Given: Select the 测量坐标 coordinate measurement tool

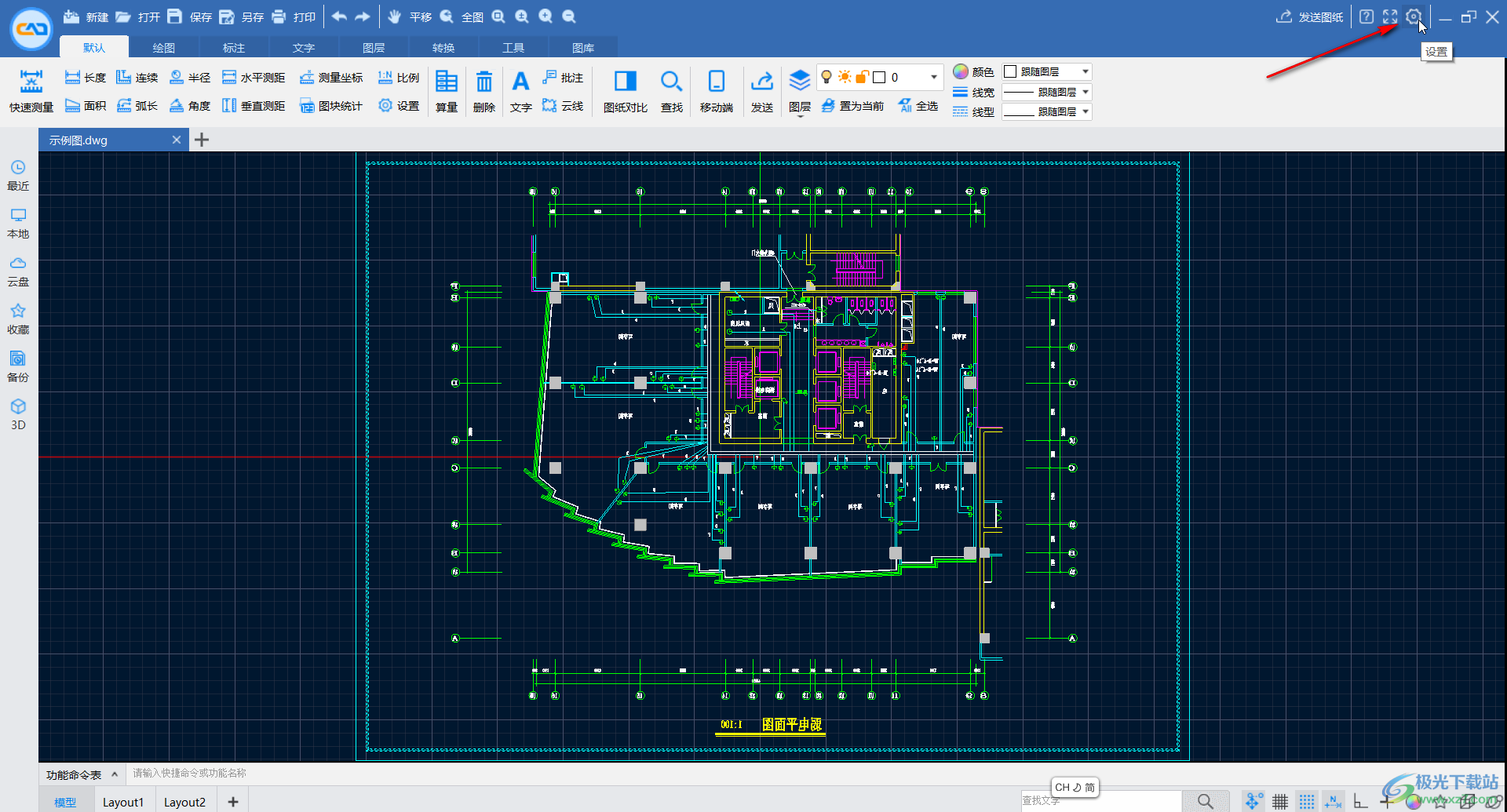Looking at the screenshot, I should [x=331, y=77].
